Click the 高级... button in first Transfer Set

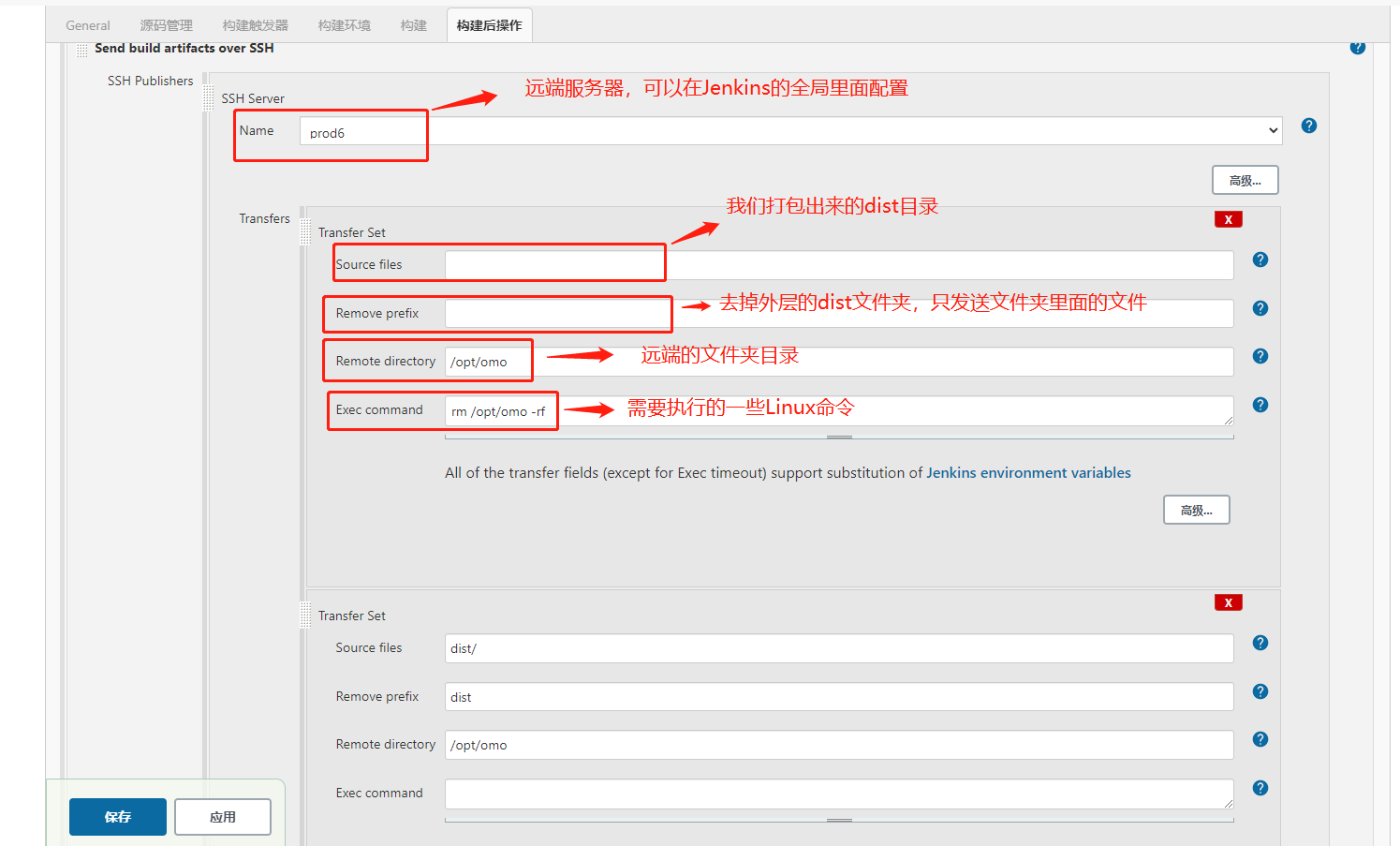tap(1197, 510)
